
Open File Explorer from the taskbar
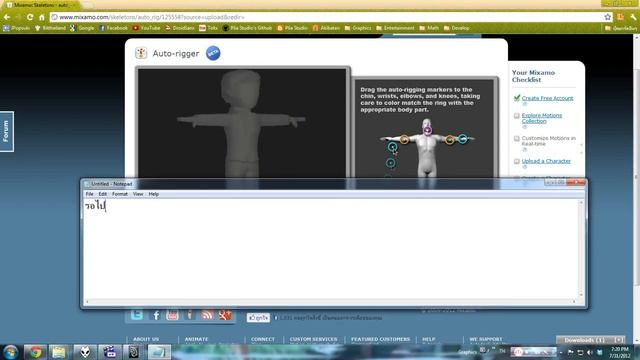[59, 352]
